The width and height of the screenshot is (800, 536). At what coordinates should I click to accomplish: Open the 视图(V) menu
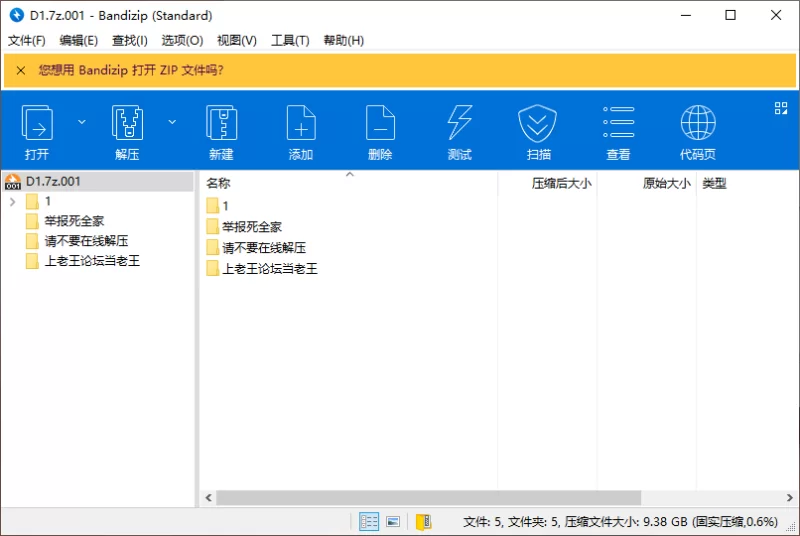coord(237,40)
